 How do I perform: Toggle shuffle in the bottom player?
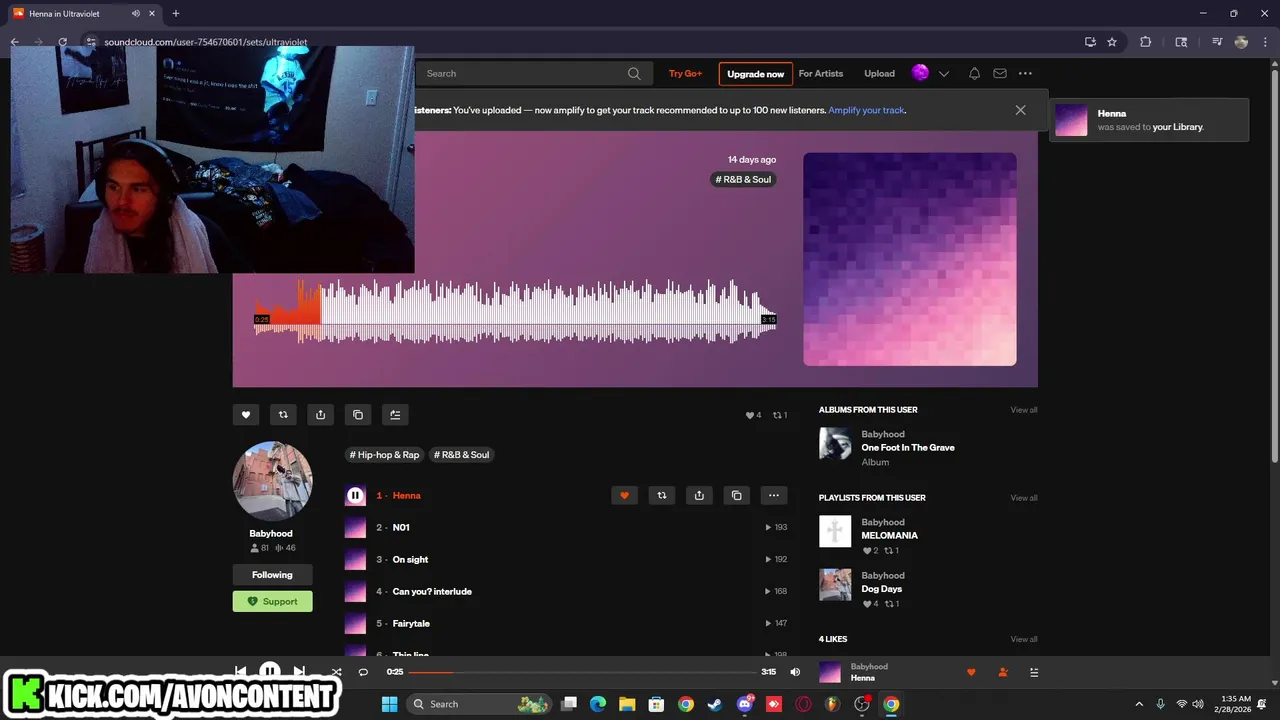pyautogui.click(x=336, y=672)
